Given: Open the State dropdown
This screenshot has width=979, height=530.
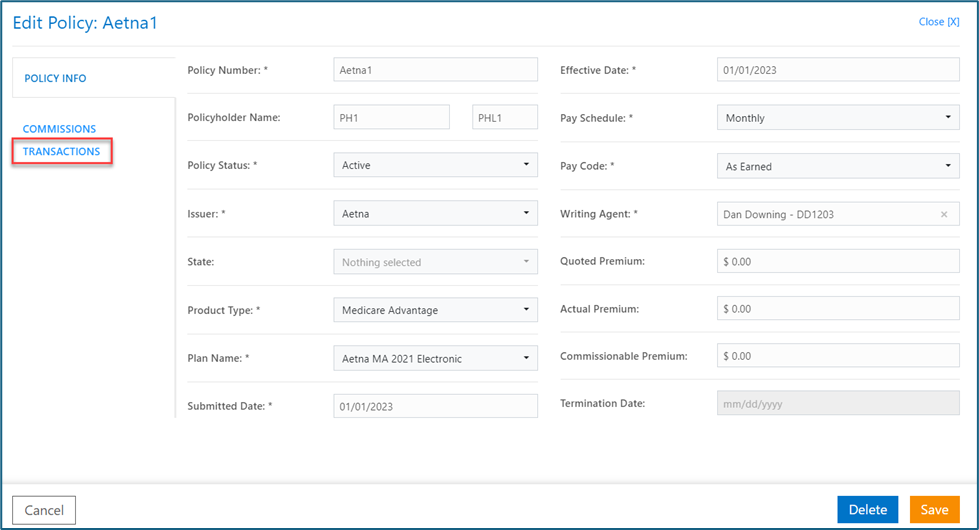Looking at the screenshot, I should coord(435,262).
